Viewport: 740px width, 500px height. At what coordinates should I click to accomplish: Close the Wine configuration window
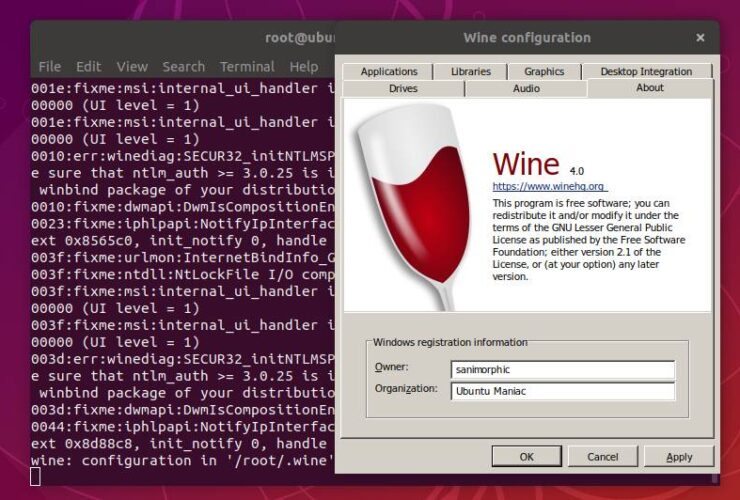[700, 38]
